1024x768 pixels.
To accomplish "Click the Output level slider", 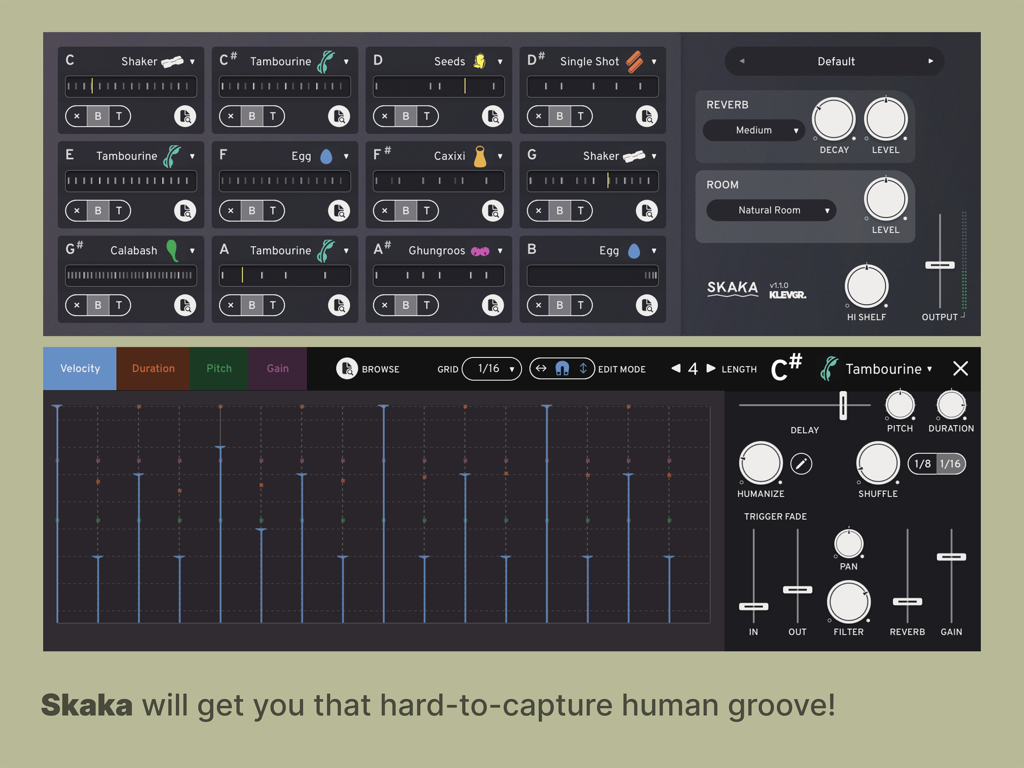I will (939, 264).
